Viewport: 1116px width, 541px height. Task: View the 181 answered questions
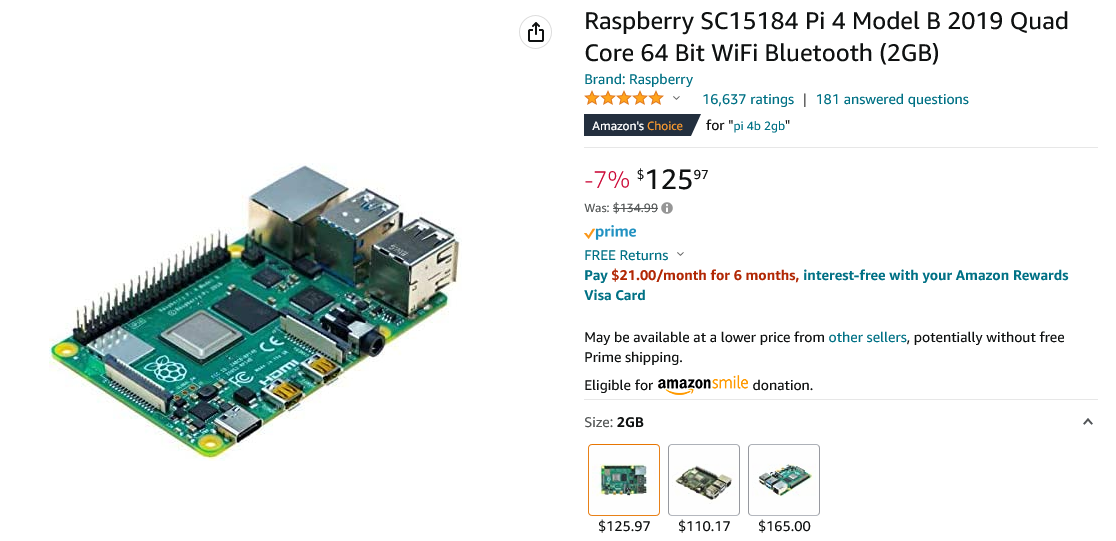click(892, 99)
